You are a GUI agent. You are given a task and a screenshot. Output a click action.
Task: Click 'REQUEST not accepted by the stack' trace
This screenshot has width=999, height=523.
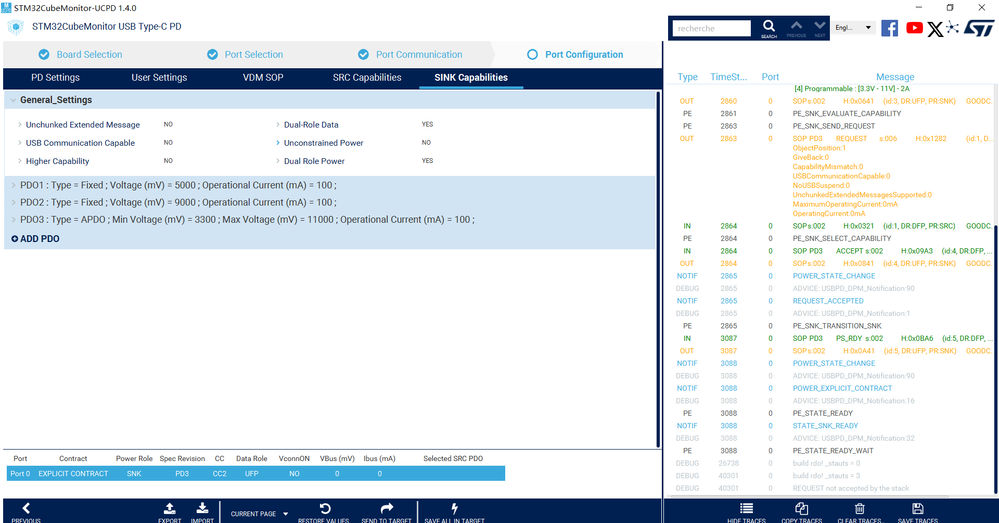(x=851, y=488)
